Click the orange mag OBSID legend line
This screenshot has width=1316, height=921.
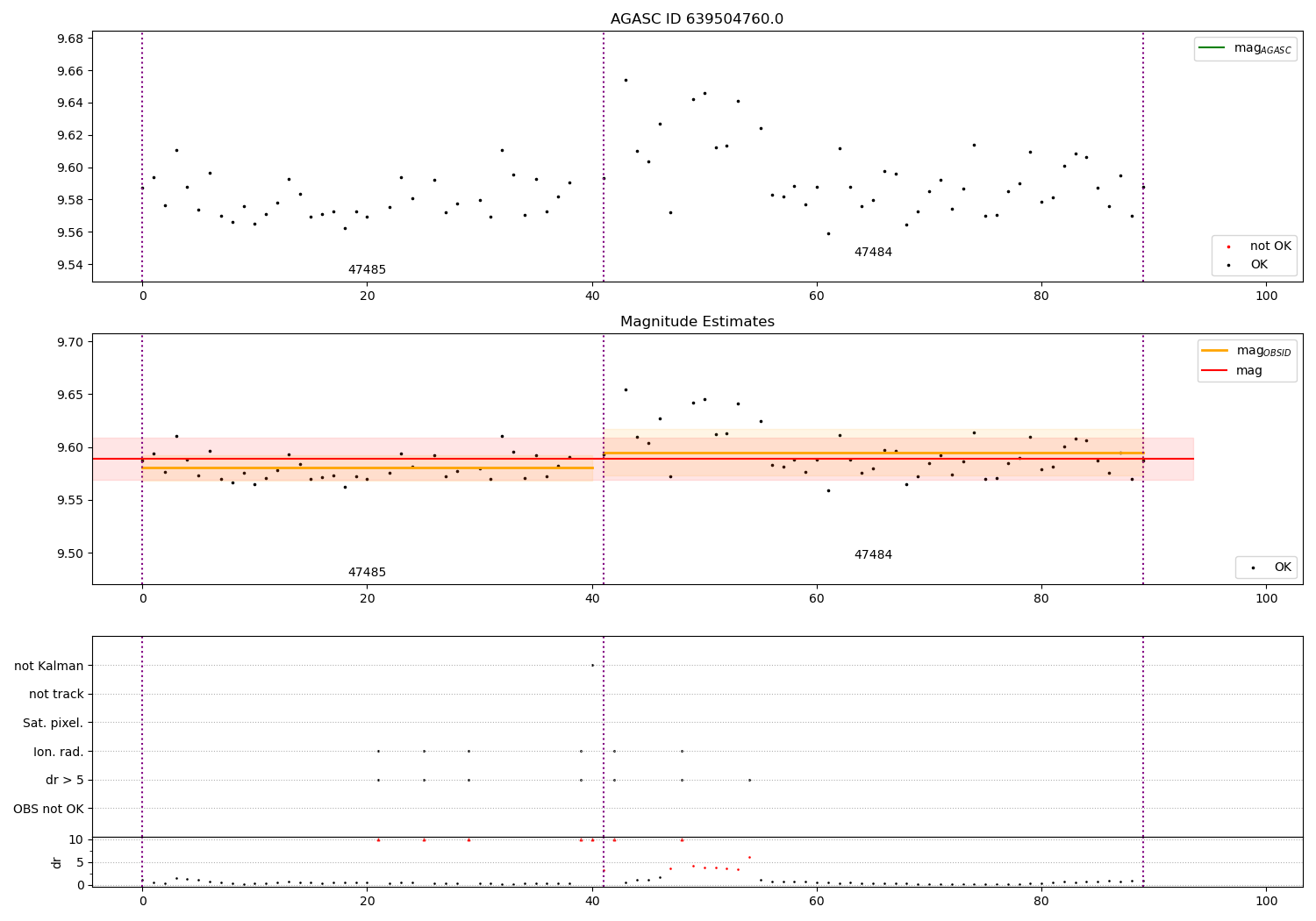coord(1215,351)
